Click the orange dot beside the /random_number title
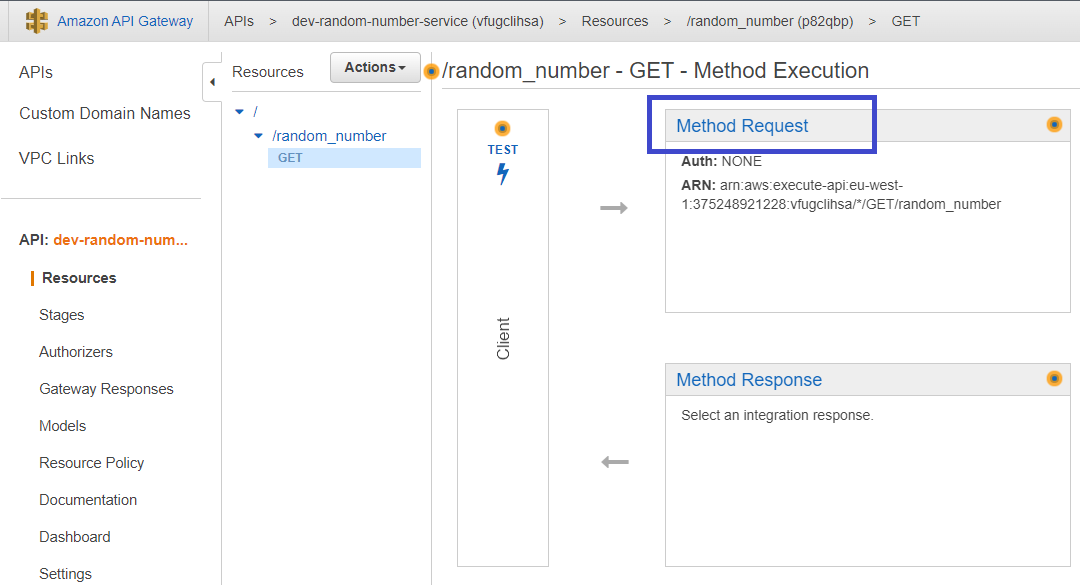The width and height of the screenshot is (1080, 585). [x=431, y=71]
